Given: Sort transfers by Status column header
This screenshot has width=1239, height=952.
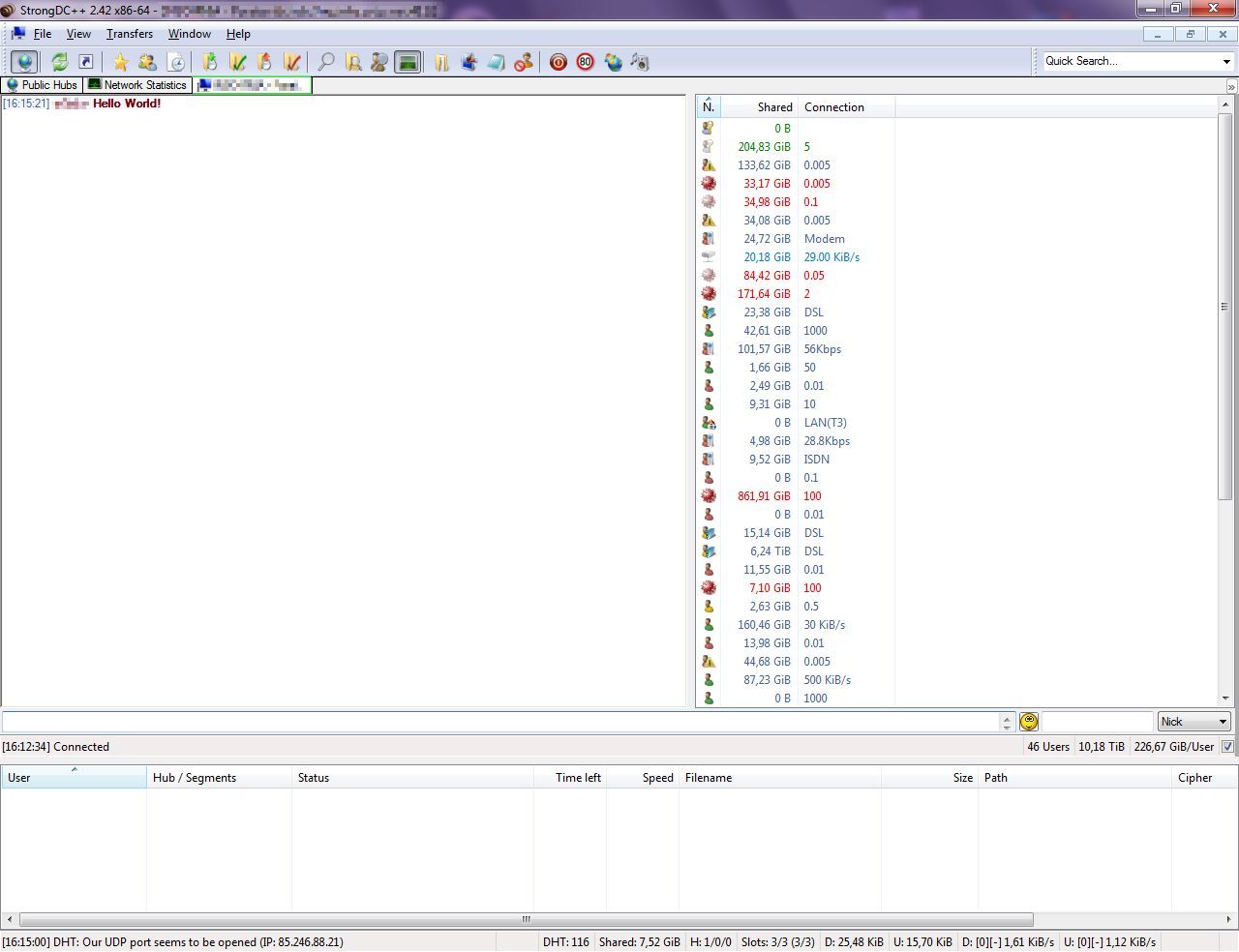Looking at the screenshot, I should (412, 778).
